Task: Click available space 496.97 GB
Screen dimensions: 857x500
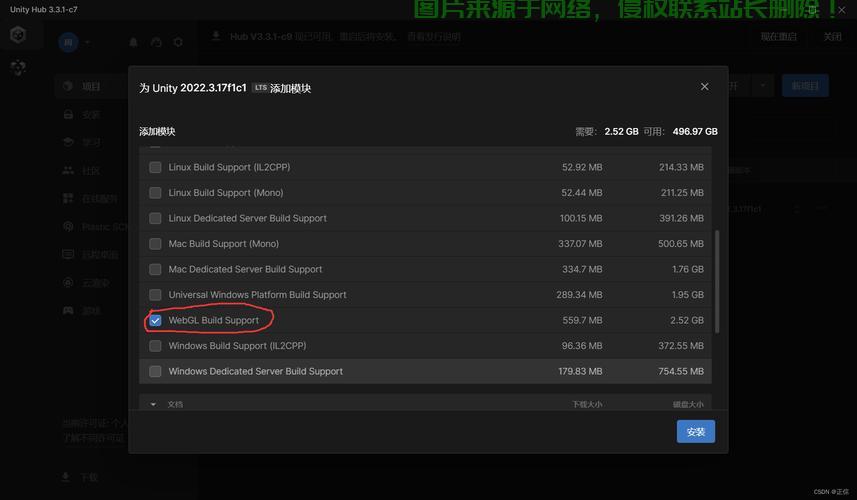Action: coord(695,131)
